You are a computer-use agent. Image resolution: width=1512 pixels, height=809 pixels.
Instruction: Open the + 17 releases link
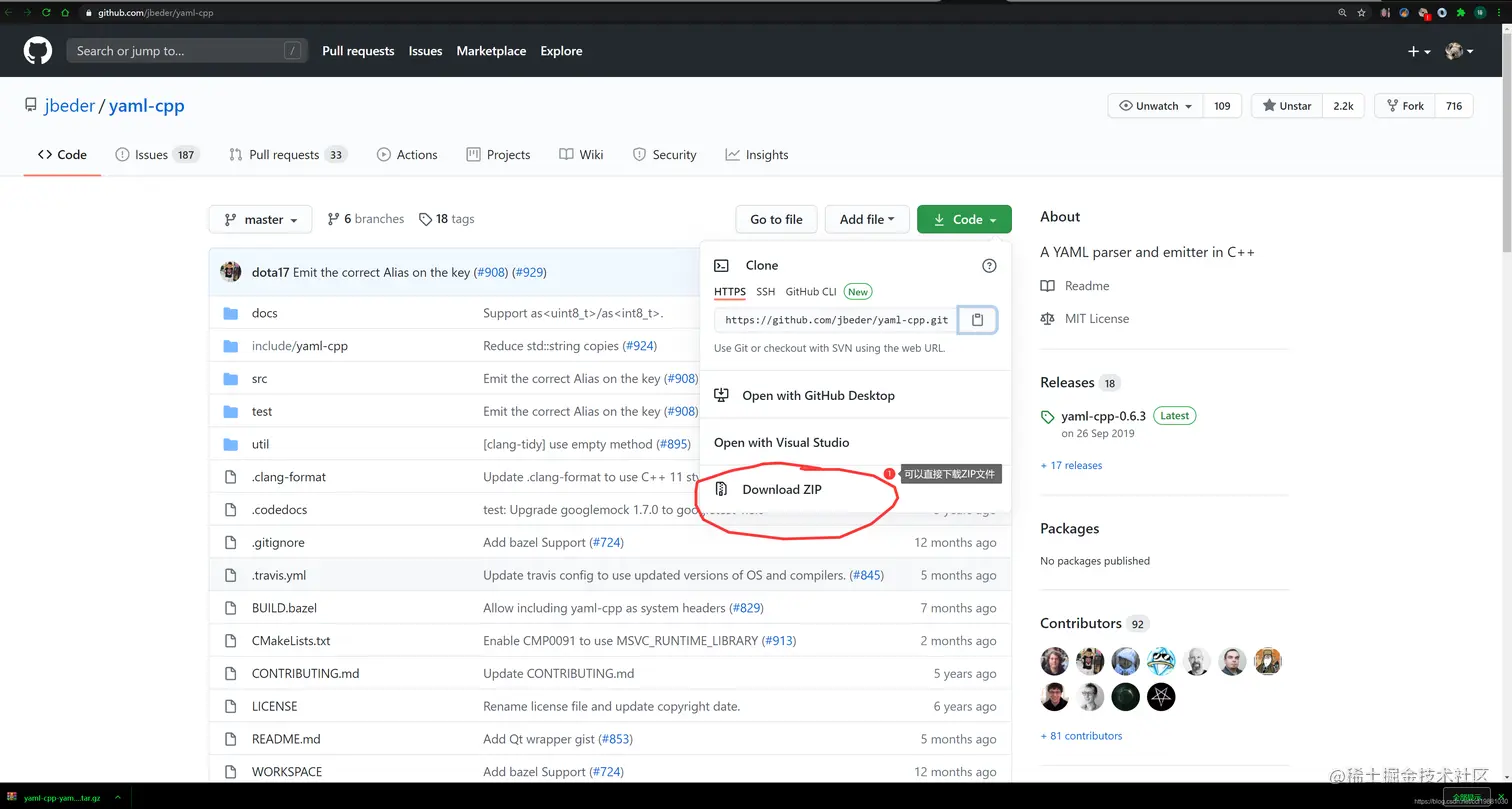[x=1071, y=466]
